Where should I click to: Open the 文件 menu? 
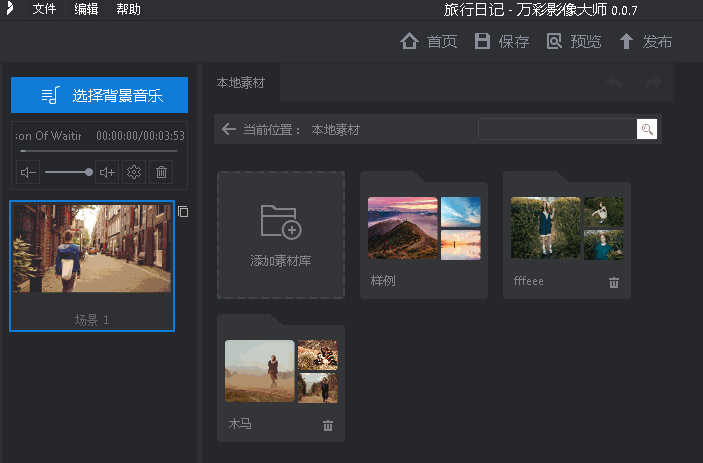tap(44, 10)
